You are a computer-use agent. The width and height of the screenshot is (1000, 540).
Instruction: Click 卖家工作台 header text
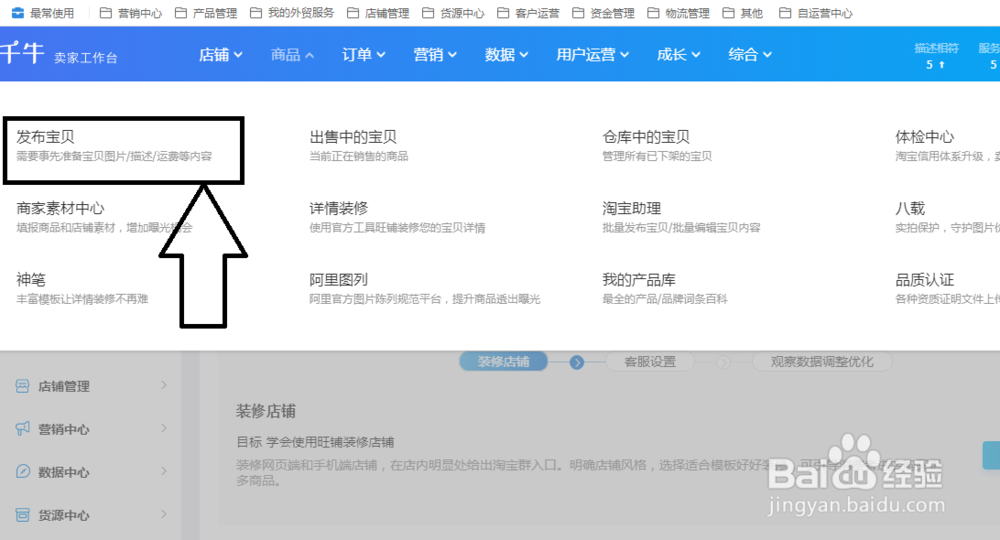click(85, 58)
